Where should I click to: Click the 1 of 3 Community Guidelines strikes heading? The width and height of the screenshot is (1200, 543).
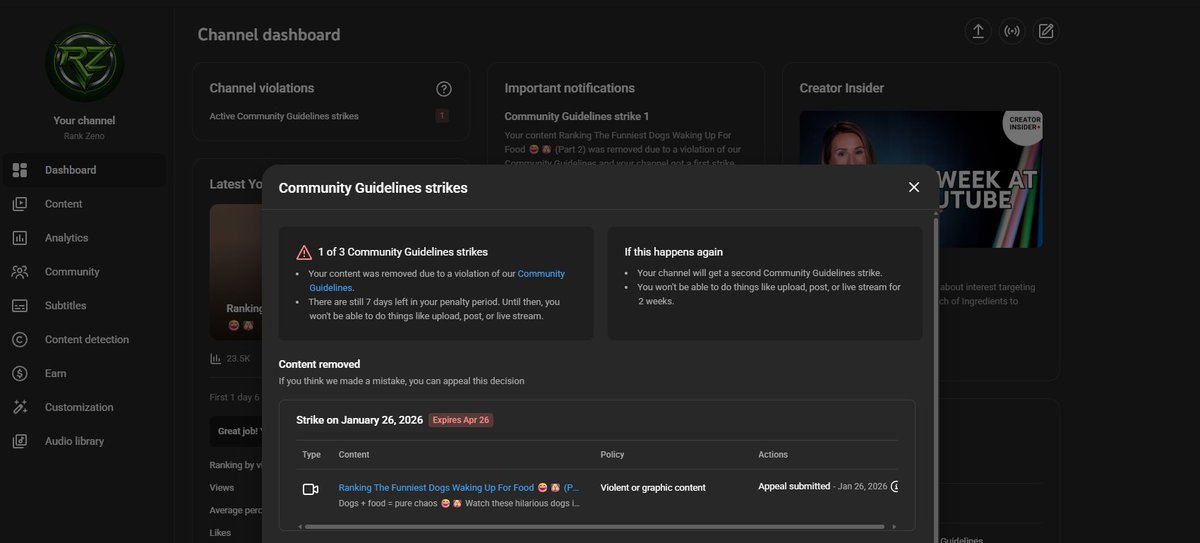click(x=402, y=252)
